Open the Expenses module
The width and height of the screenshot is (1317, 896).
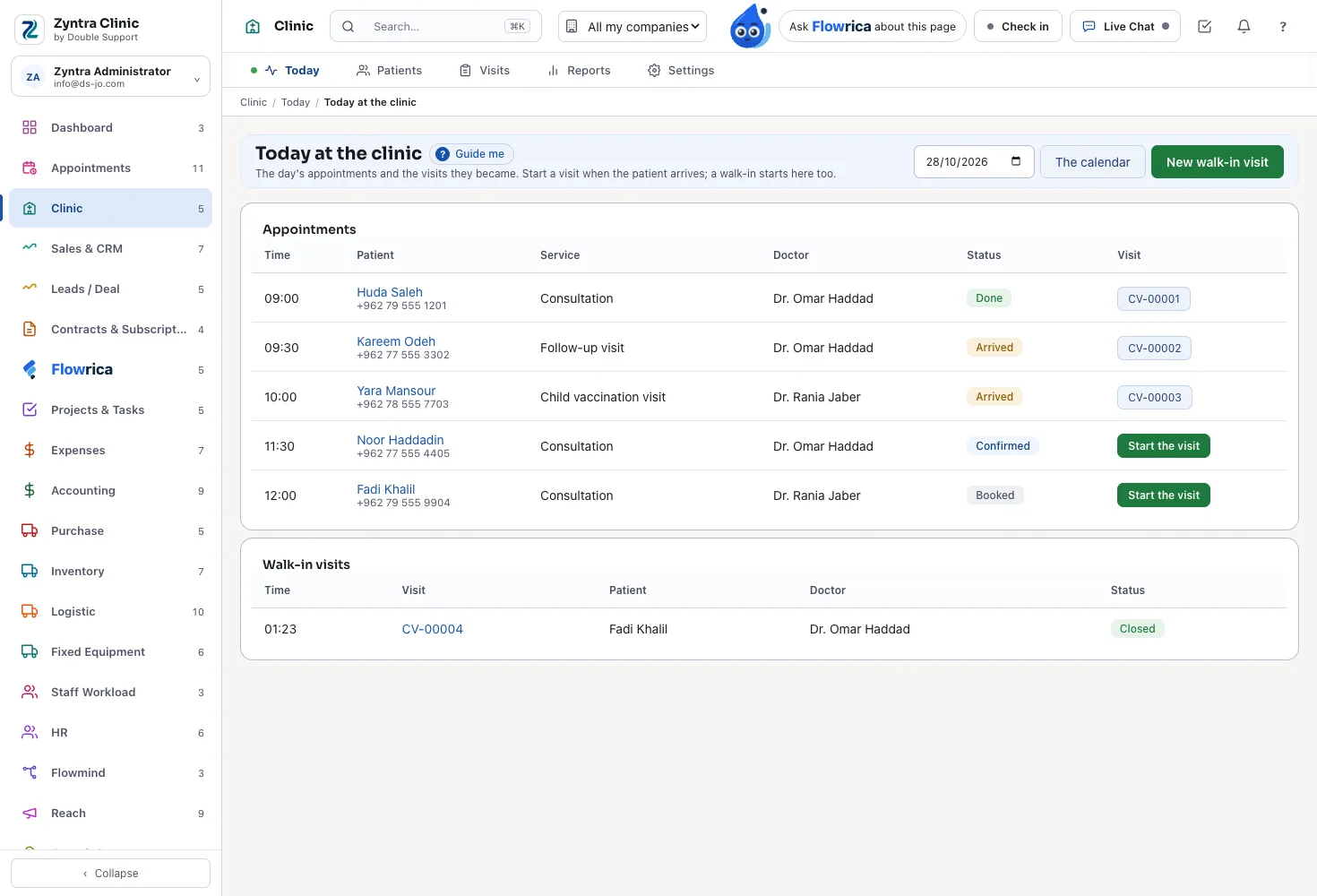111,451
